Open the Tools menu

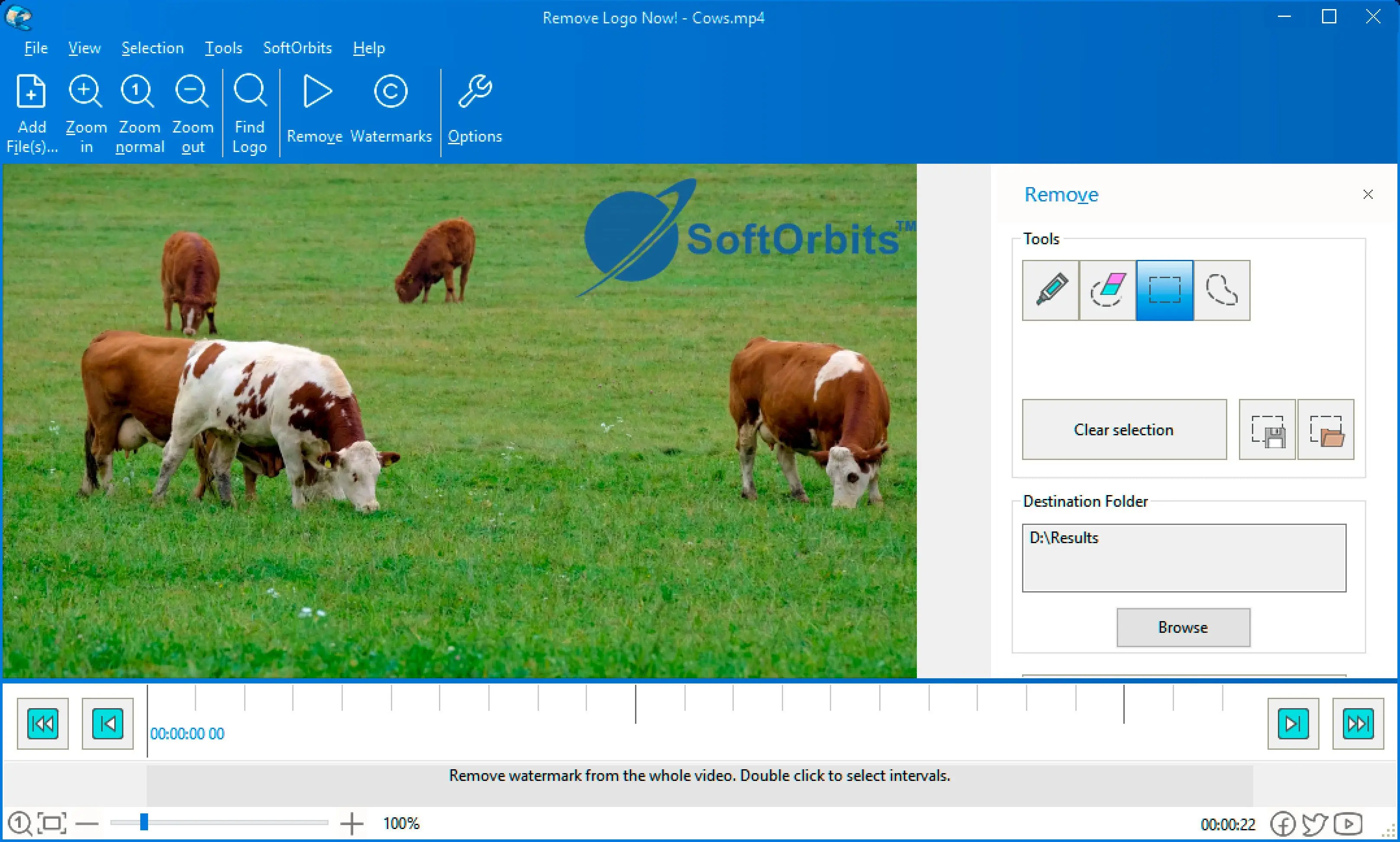(x=223, y=48)
